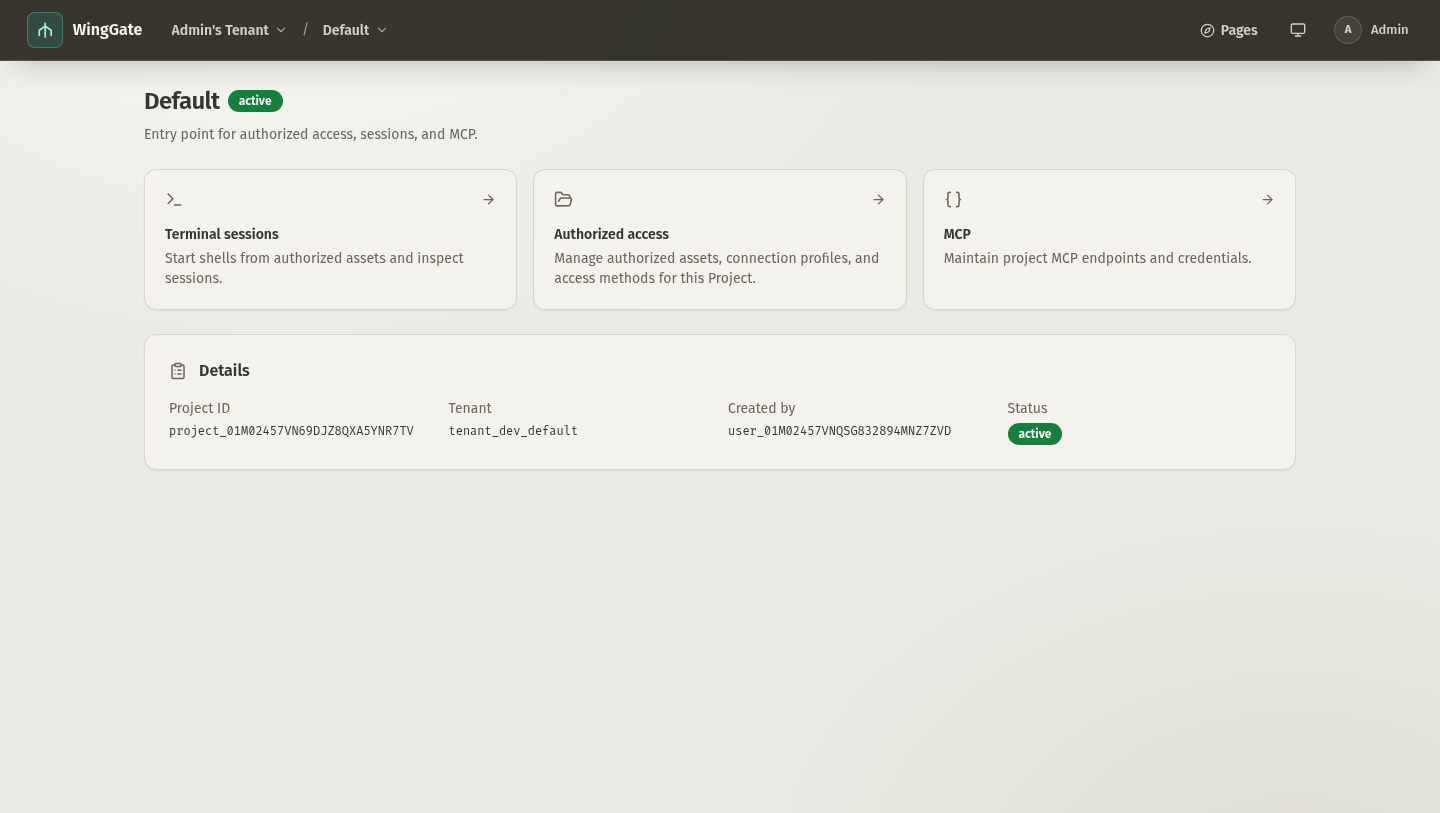This screenshot has height=813, width=1440.
Task: Click the clipboard icon beside Details heading
Action: [178, 371]
